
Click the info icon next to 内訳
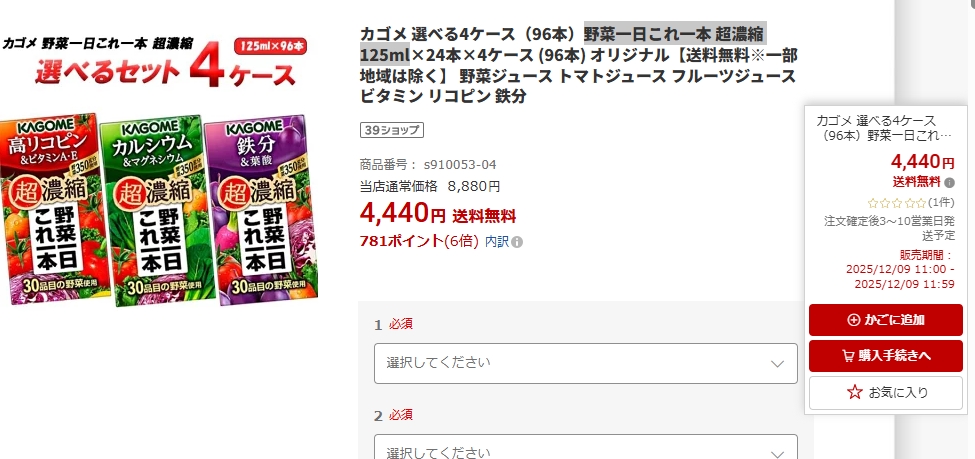coord(517,242)
